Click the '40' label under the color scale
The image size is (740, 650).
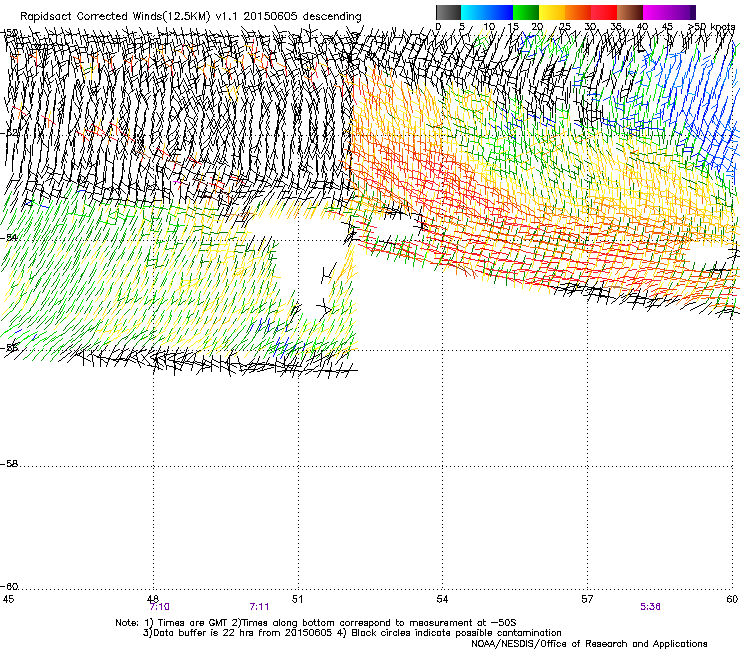pos(642,27)
